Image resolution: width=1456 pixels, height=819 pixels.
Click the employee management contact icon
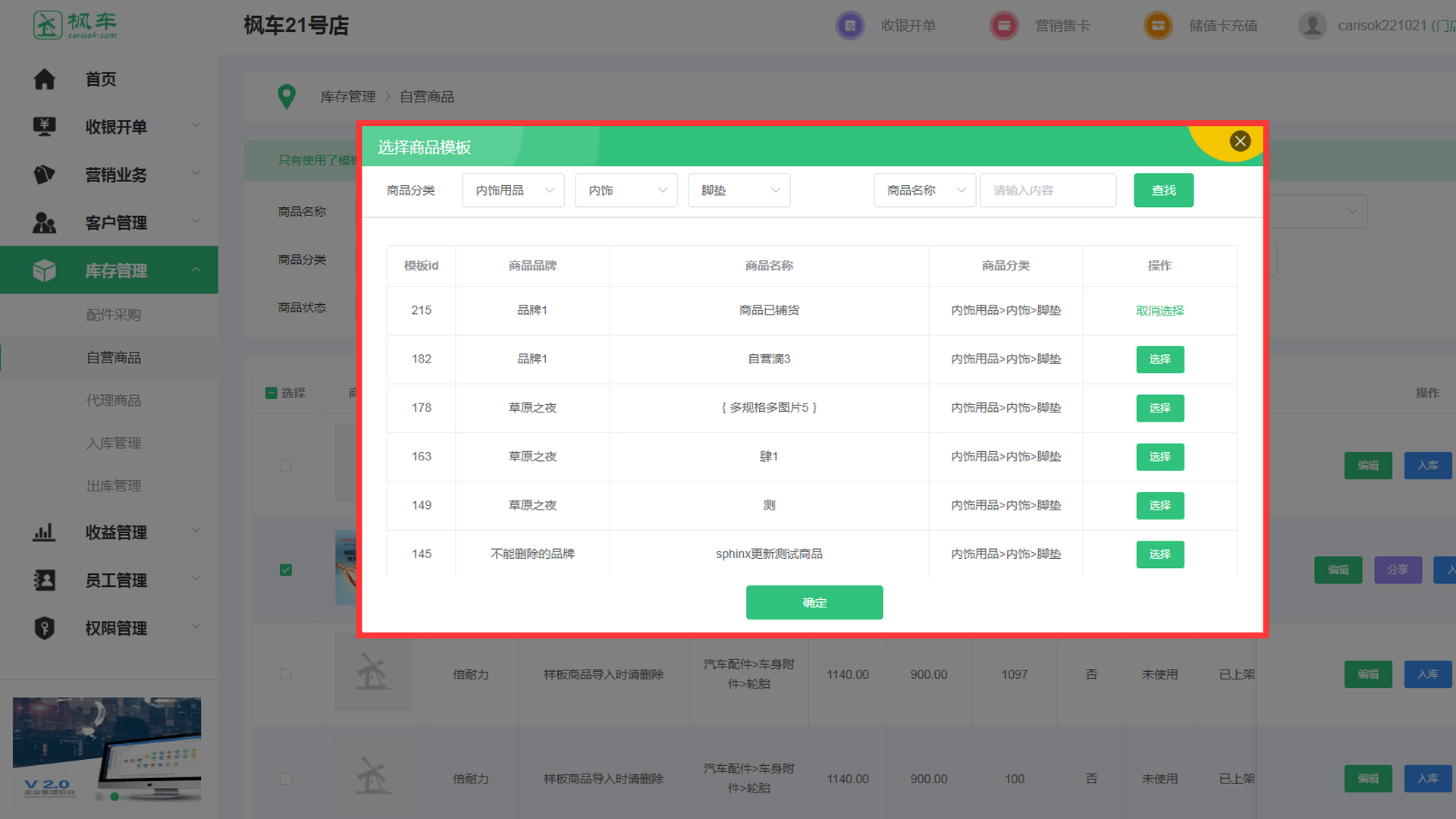(44, 580)
